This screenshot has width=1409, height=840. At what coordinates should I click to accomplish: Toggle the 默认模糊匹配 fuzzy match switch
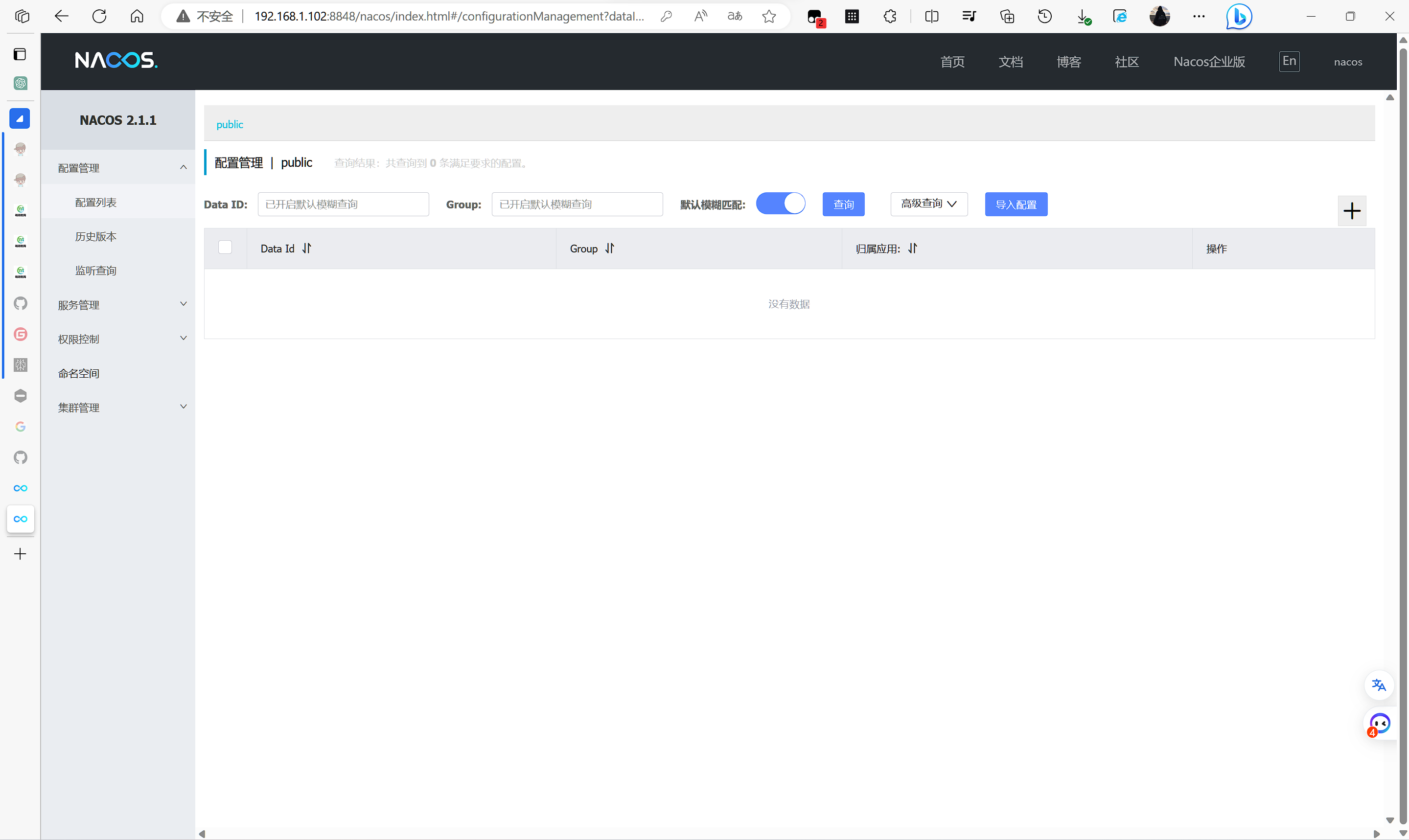(780, 204)
